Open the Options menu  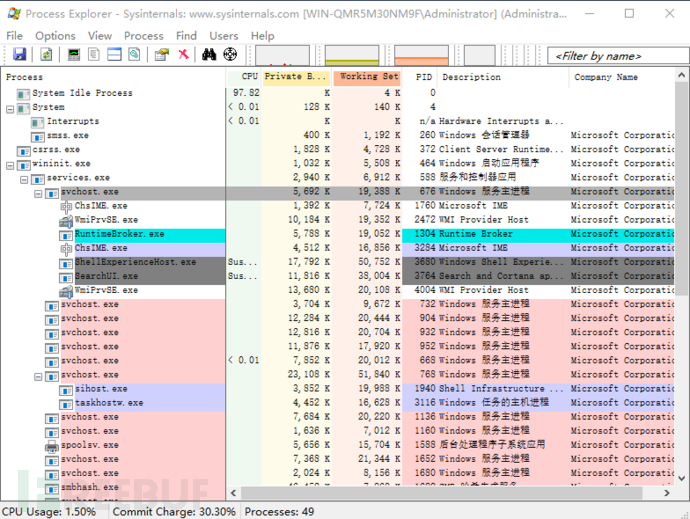pyautogui.click(x=55, y=36)
